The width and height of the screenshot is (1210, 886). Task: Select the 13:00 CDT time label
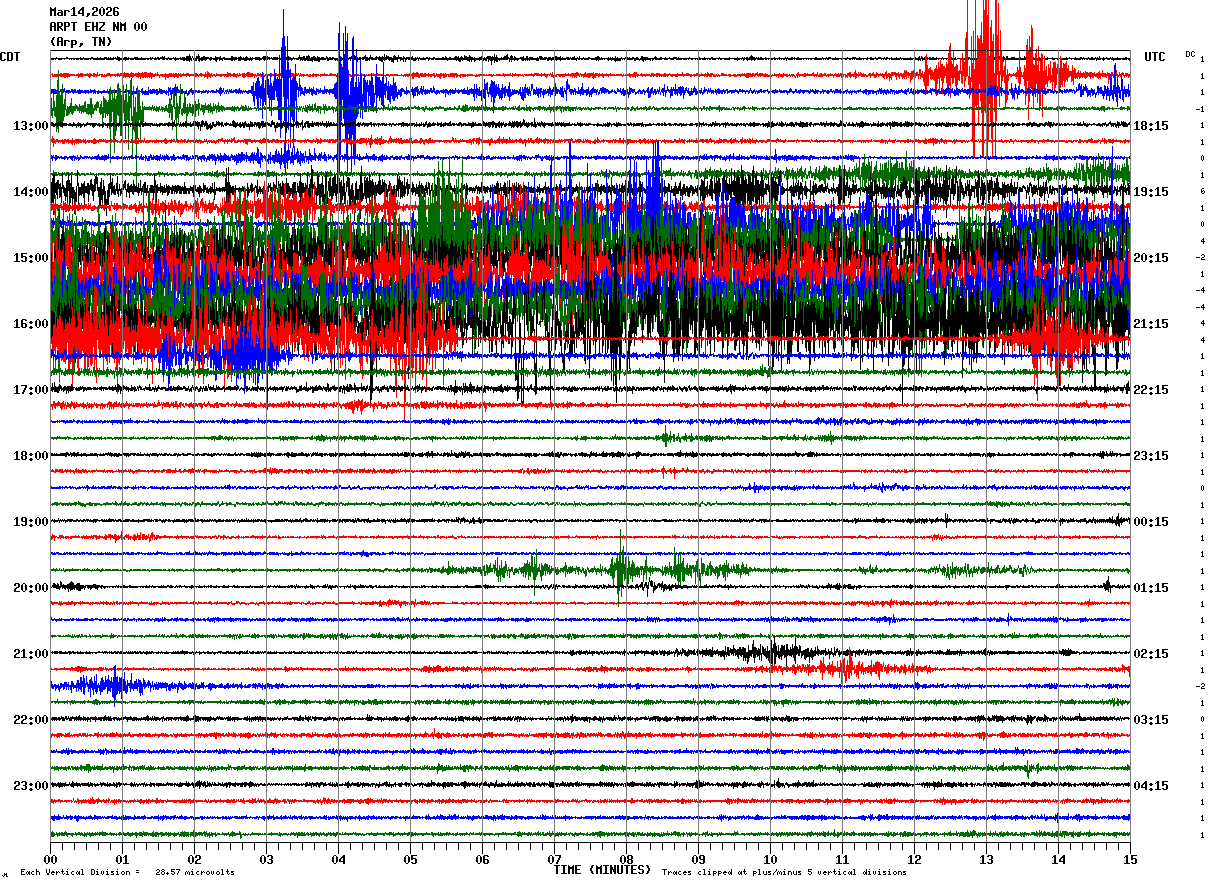point(31,126)
